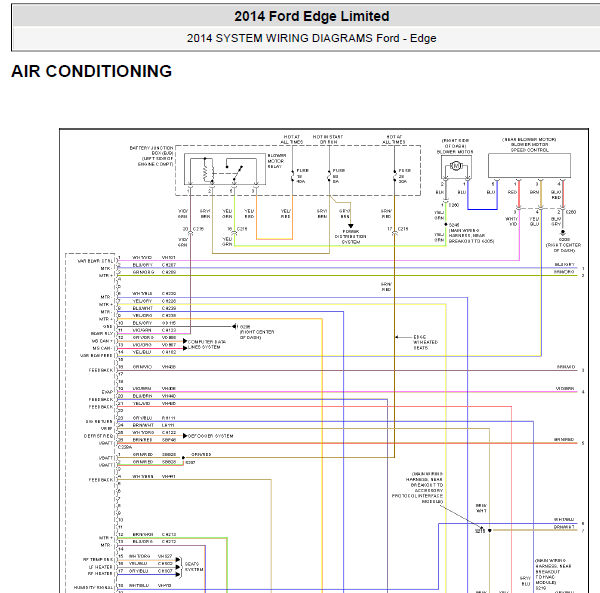Screen dimensions: 600x593
Task: Click HOT AT ALL TIMES above 40A fuse
Action: (x=292, y=139)
